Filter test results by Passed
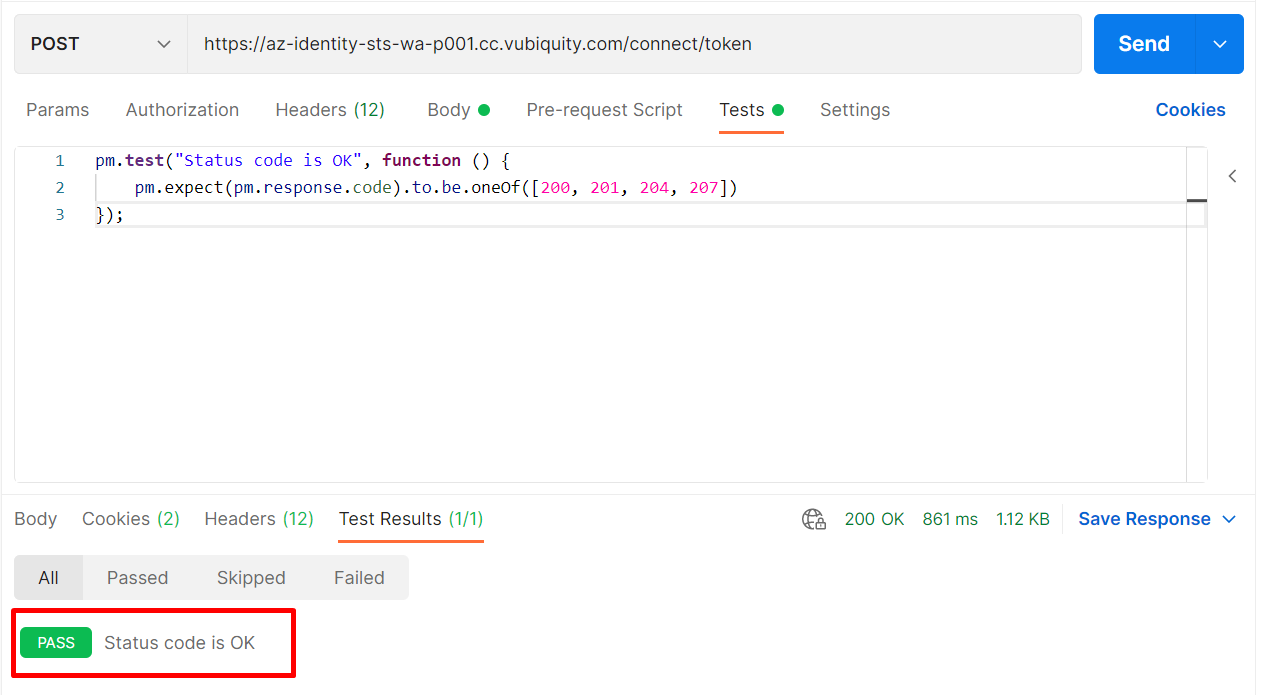This screenshot has height=695, width=1265. pyautogui.click(x=137, y=578)
